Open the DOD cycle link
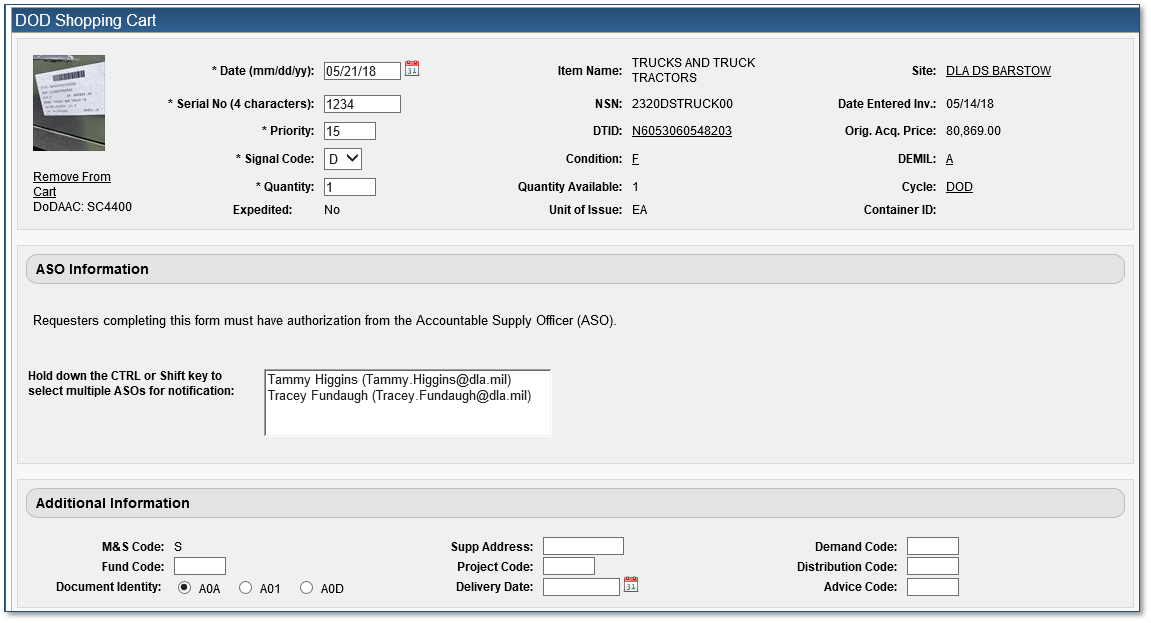This screenshot has width=1151, height=623. (959, 187)
